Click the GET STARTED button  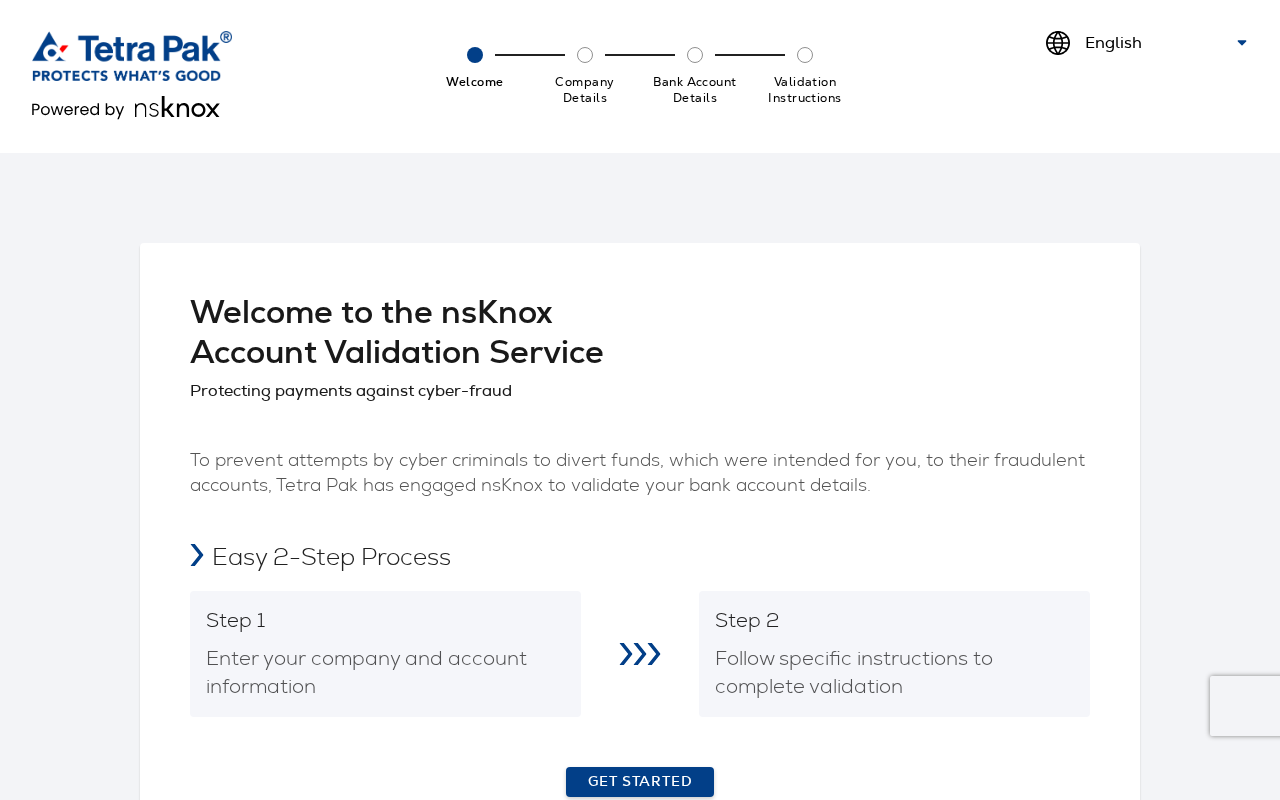click(640, 782)
